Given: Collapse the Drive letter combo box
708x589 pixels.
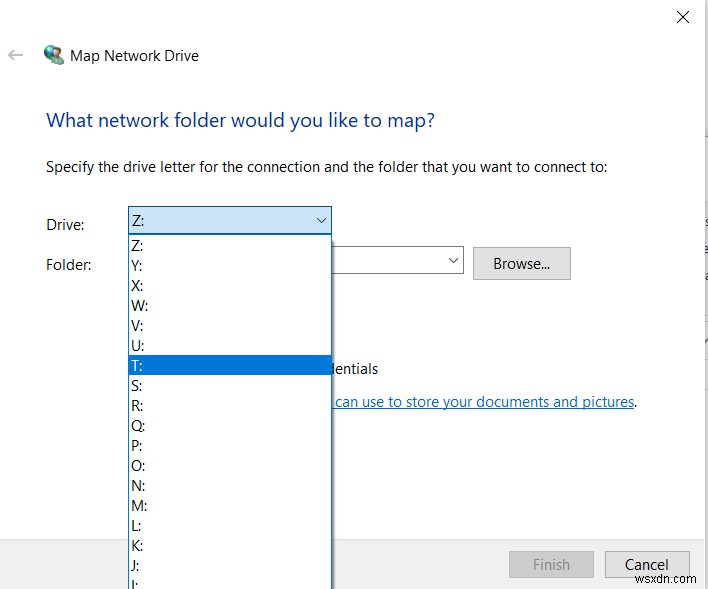Looking at the screenshot, I should [321, 220].
